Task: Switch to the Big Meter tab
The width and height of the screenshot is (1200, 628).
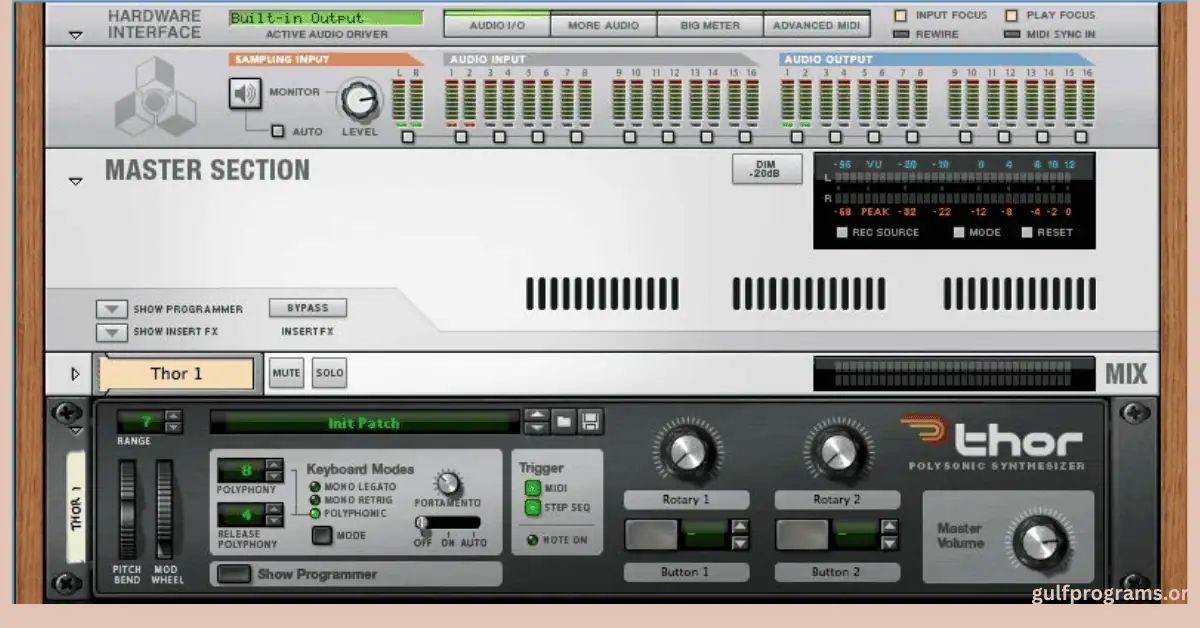Action: pos(709,25)
